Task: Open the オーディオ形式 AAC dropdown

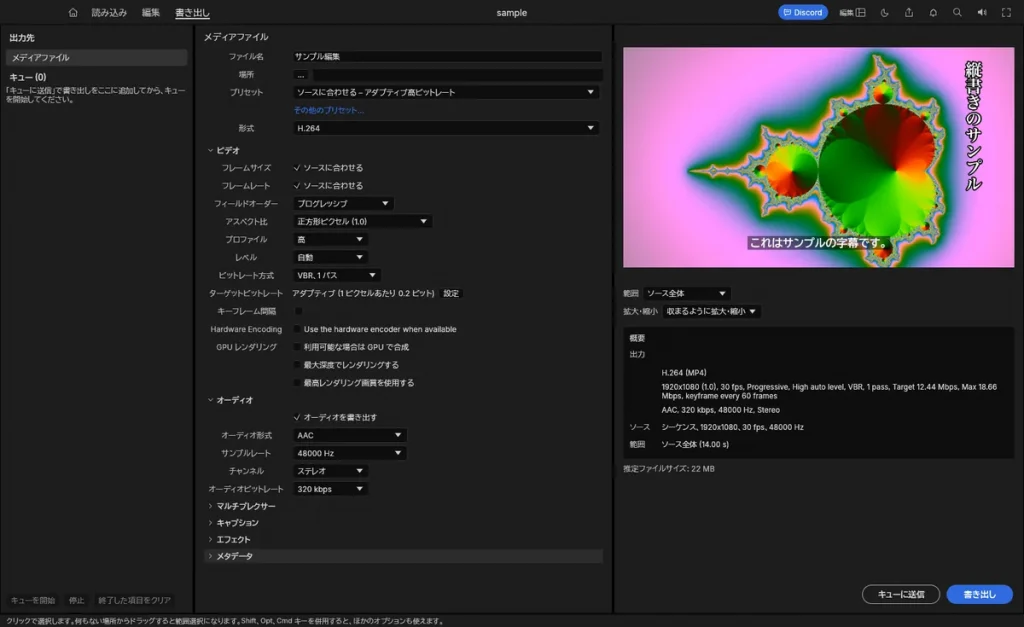Action: tap(349, 435)
